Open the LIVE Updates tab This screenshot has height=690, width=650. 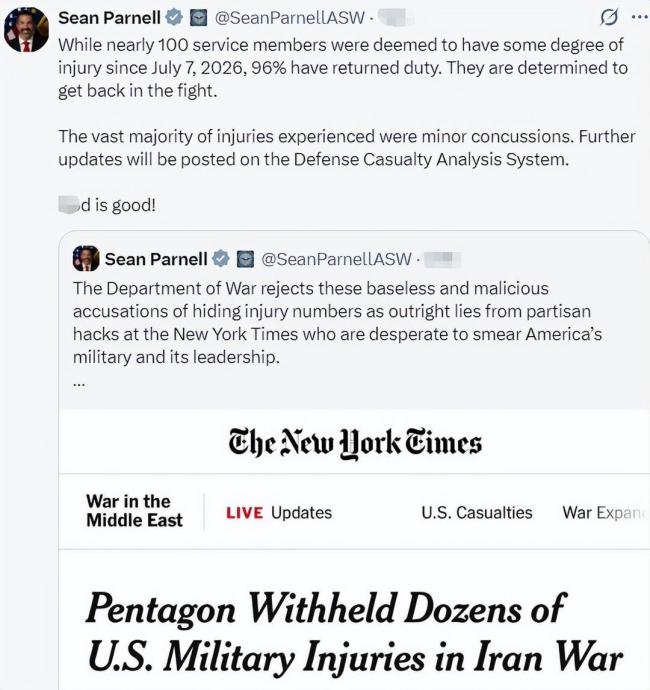point(279,513)
